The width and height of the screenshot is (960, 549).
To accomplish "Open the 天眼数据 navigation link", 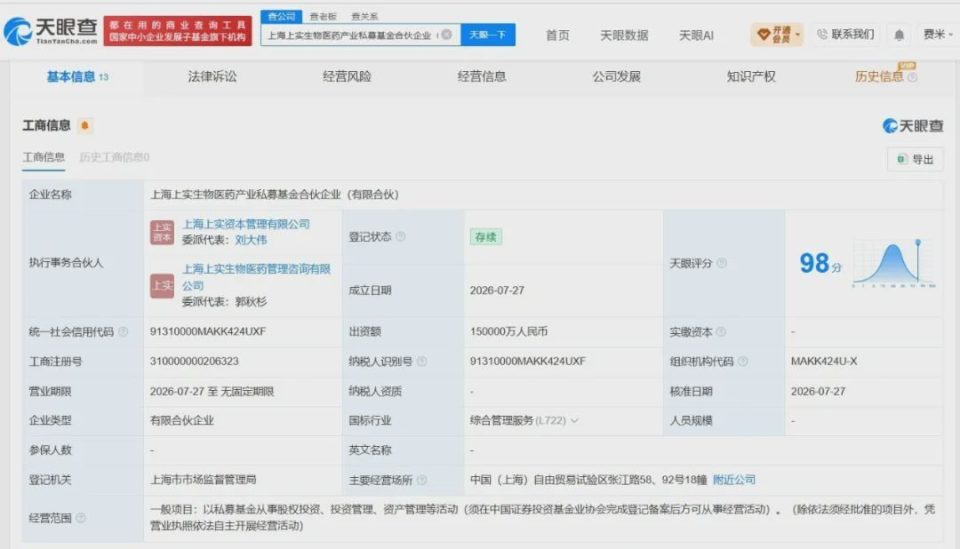I will coord(624,35).
